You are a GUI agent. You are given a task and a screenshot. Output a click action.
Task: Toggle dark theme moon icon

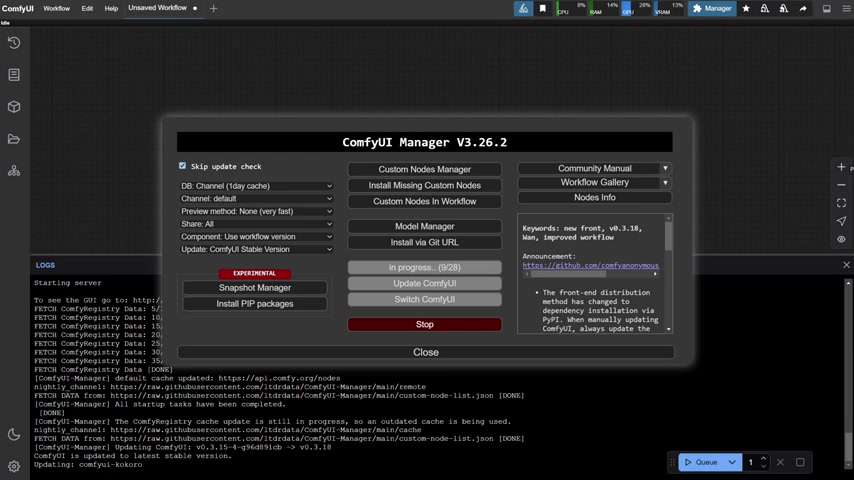pos(14,434)
